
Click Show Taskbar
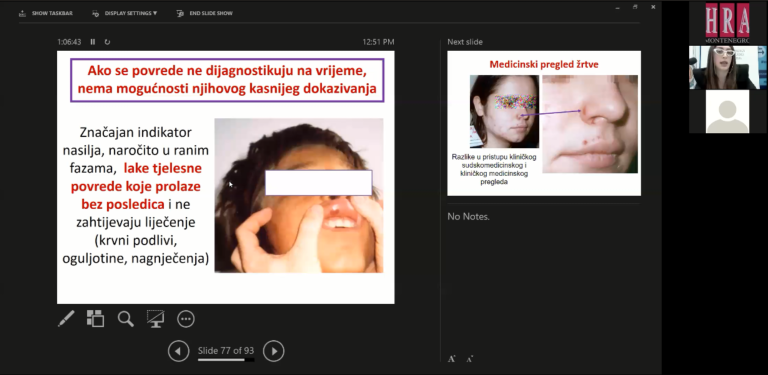click(x=46, y=13)
